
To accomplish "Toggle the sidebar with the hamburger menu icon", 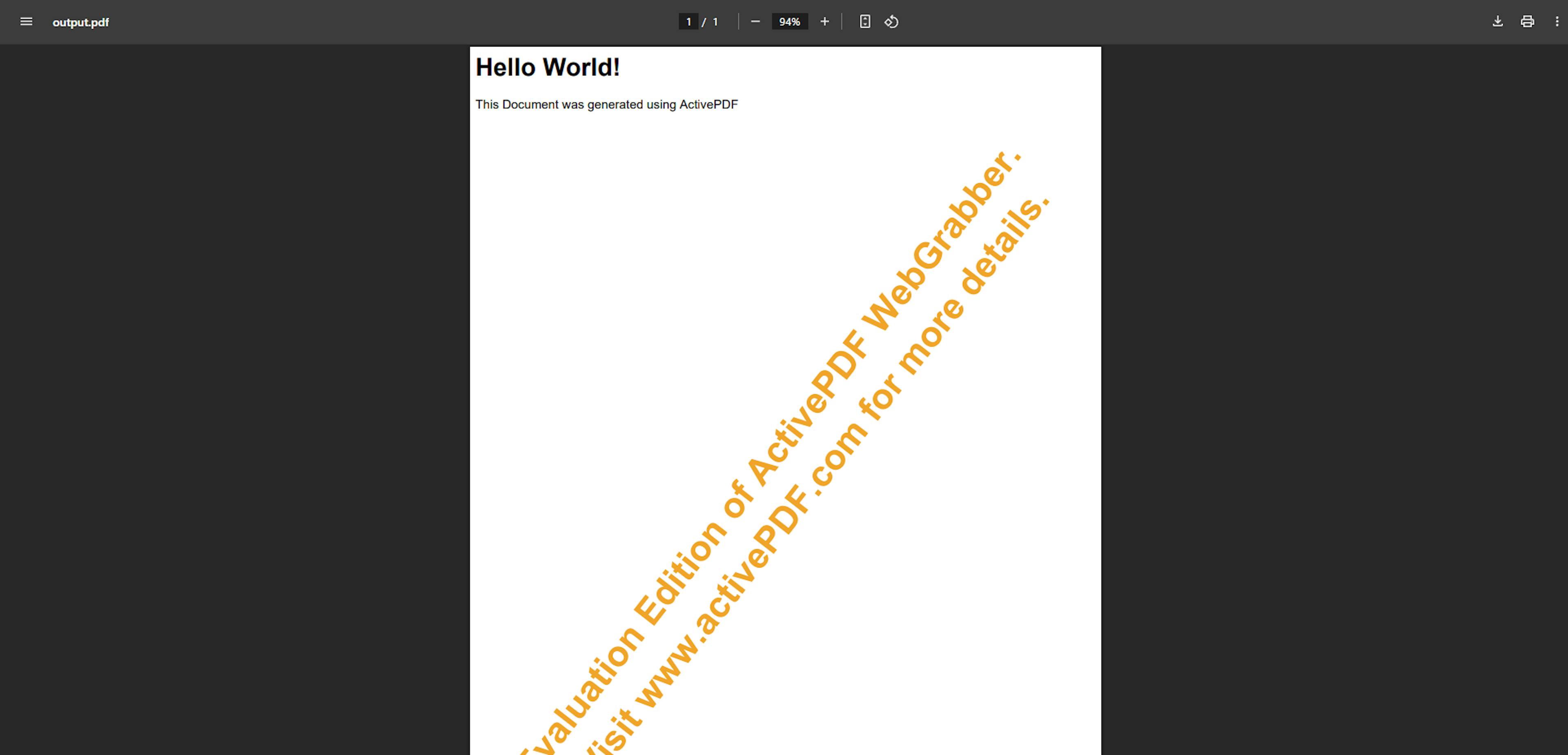I will (x=26, y=22).
